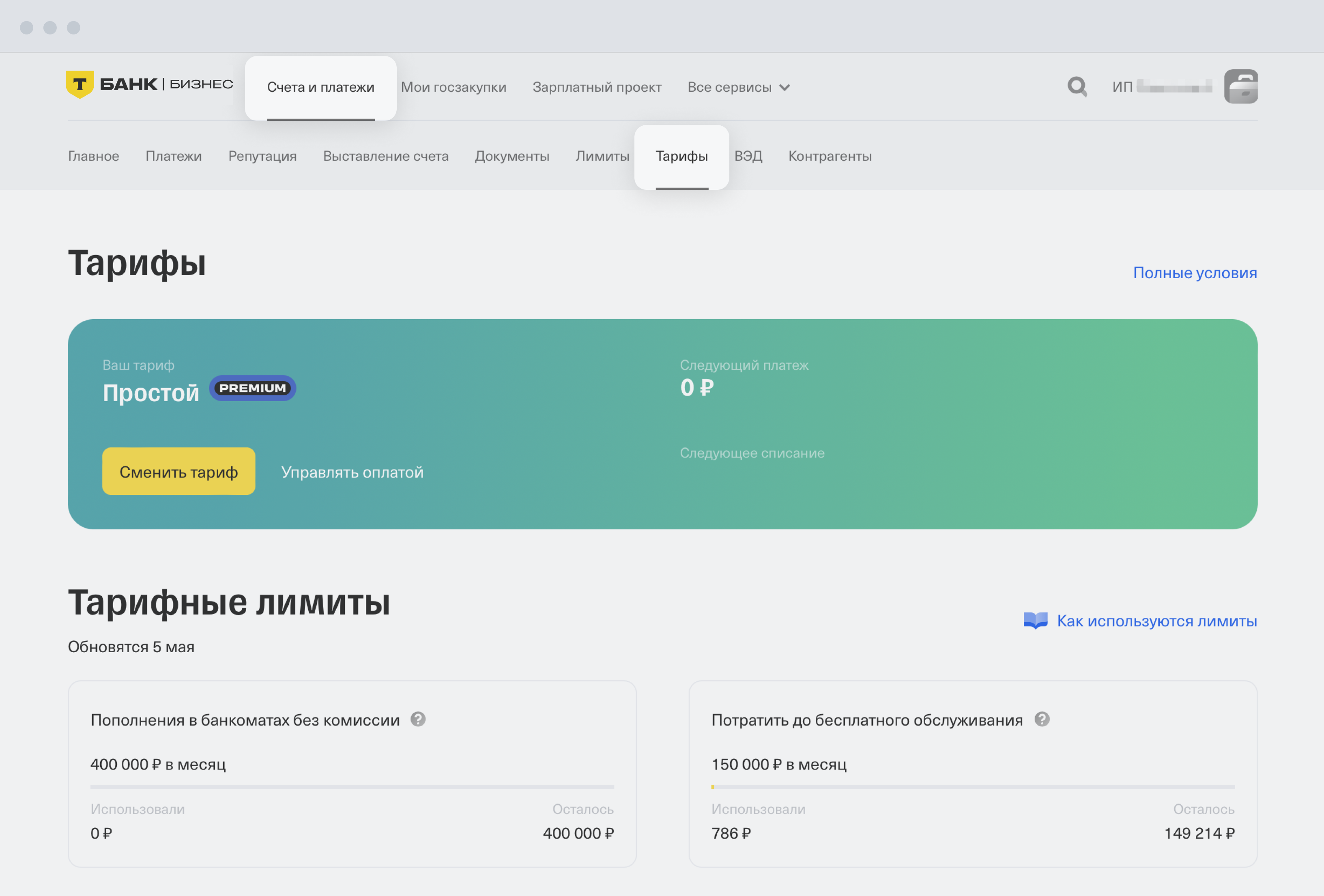Viewport: 1324px width, 896px height.
Task: Click the PREMIUM badge
Action: 252,389
